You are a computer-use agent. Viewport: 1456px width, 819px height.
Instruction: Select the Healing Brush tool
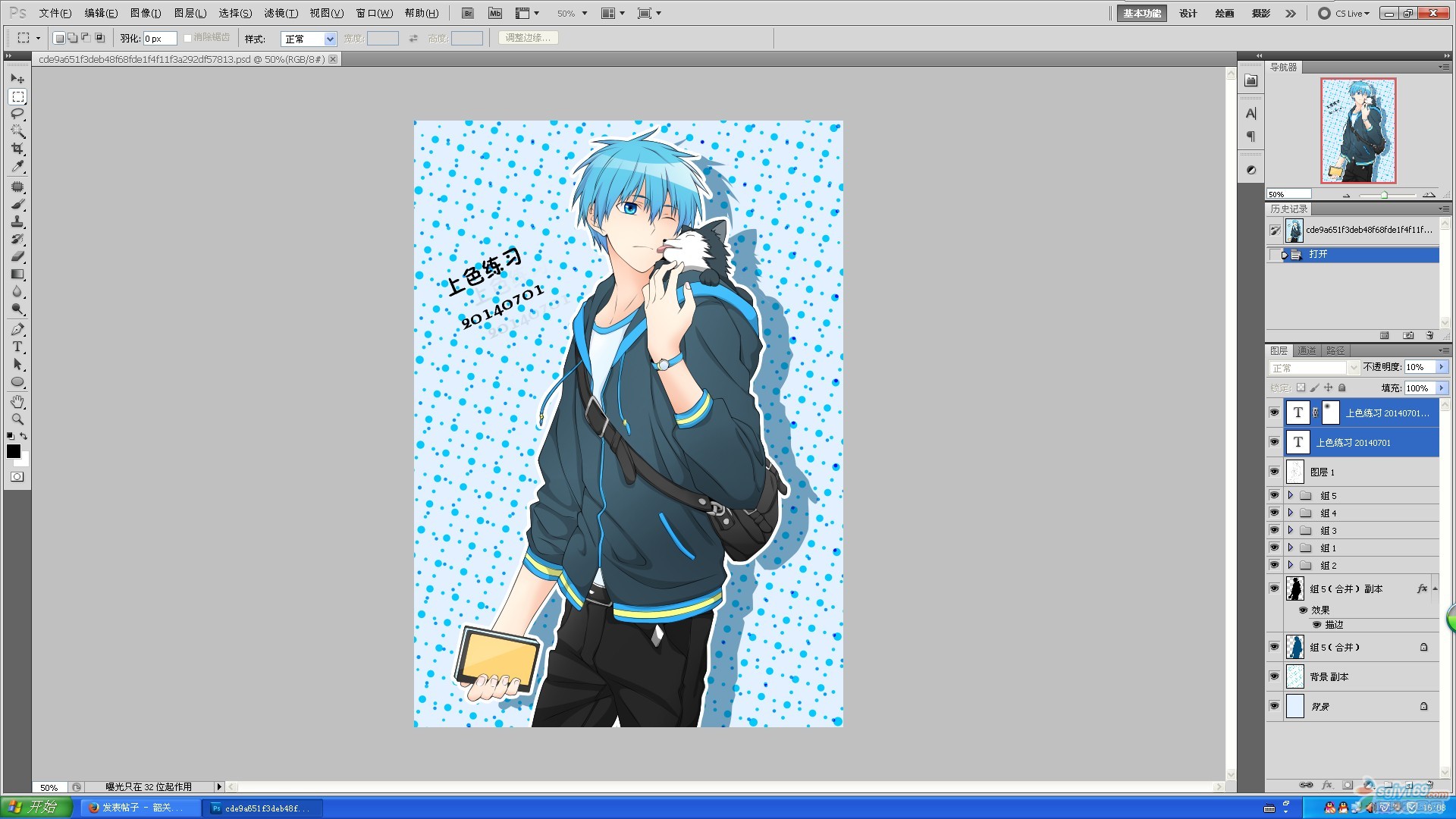(17, 187)
